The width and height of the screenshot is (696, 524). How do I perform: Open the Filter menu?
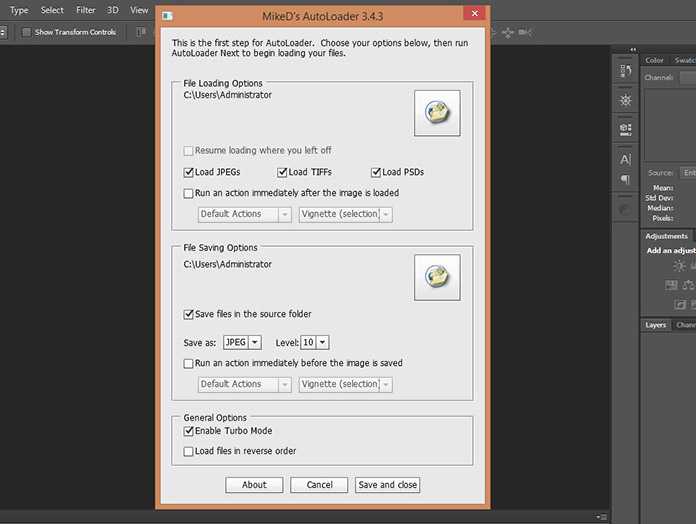tap(86, 10)
